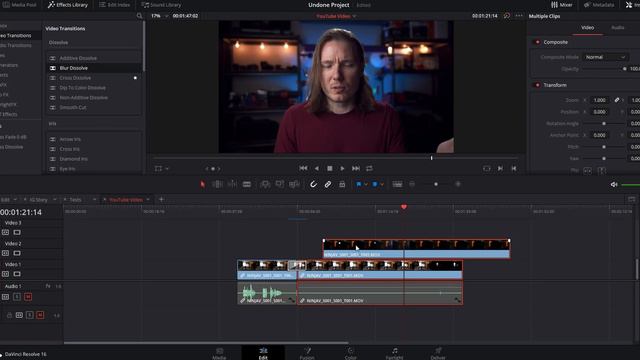Open the Edit page

[263, 353]
